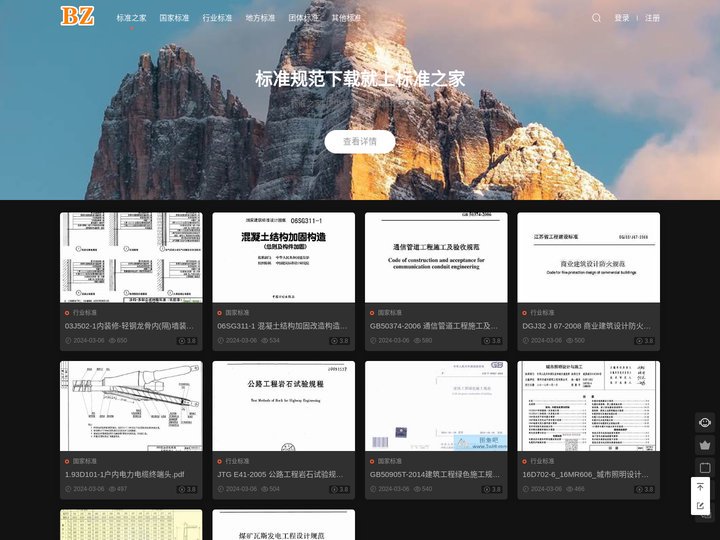Jump back to top with the arrow icon
Screen dimensions: 720x540
(700, 487)
